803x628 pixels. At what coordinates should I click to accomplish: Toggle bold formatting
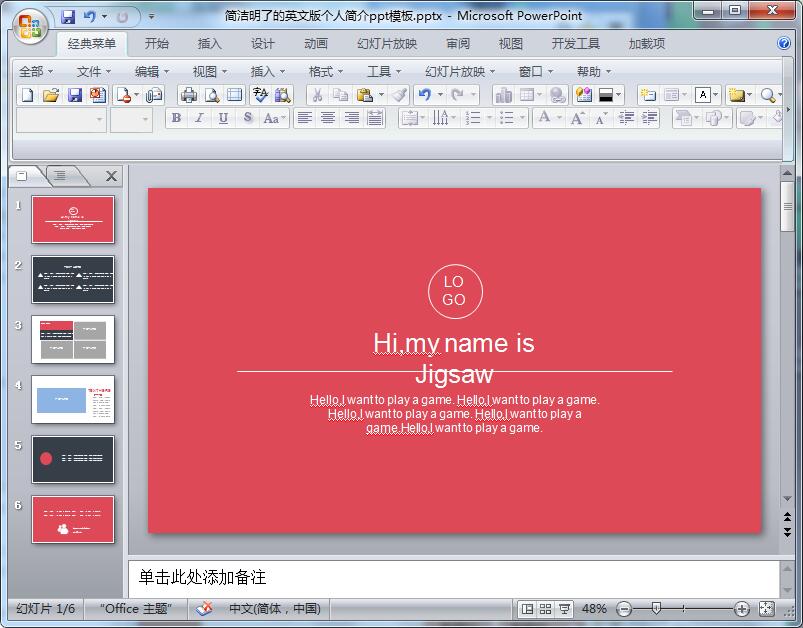(x=176, y=118)
